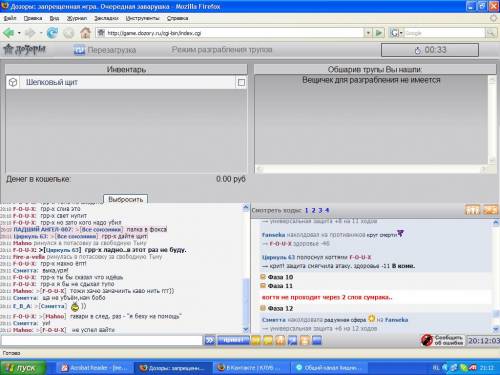Click the Перезагрузка link
The height and width of the screenshot is (375, 500).
(x=112, y=50)
